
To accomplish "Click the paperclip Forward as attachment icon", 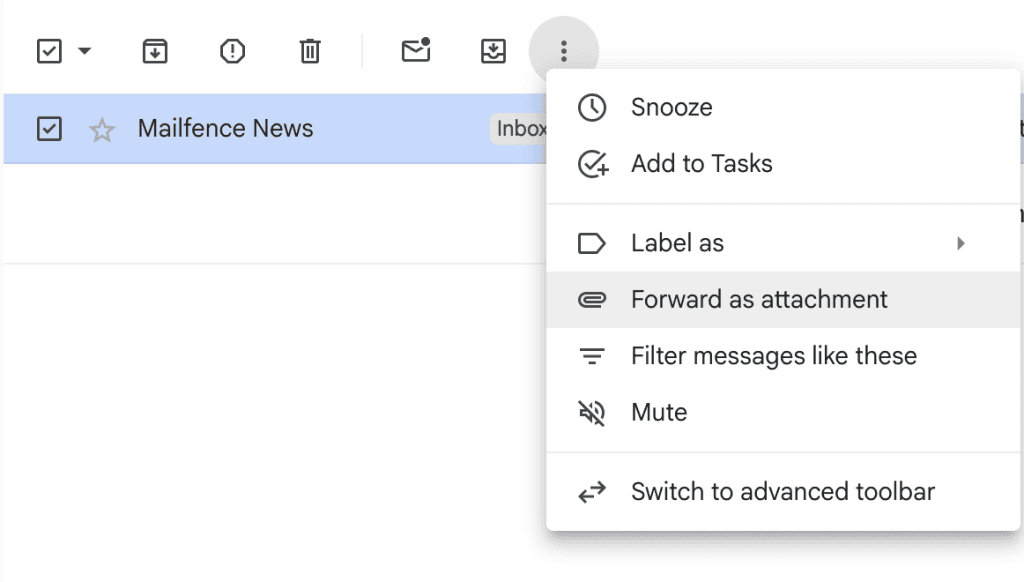I will (591, 299).
